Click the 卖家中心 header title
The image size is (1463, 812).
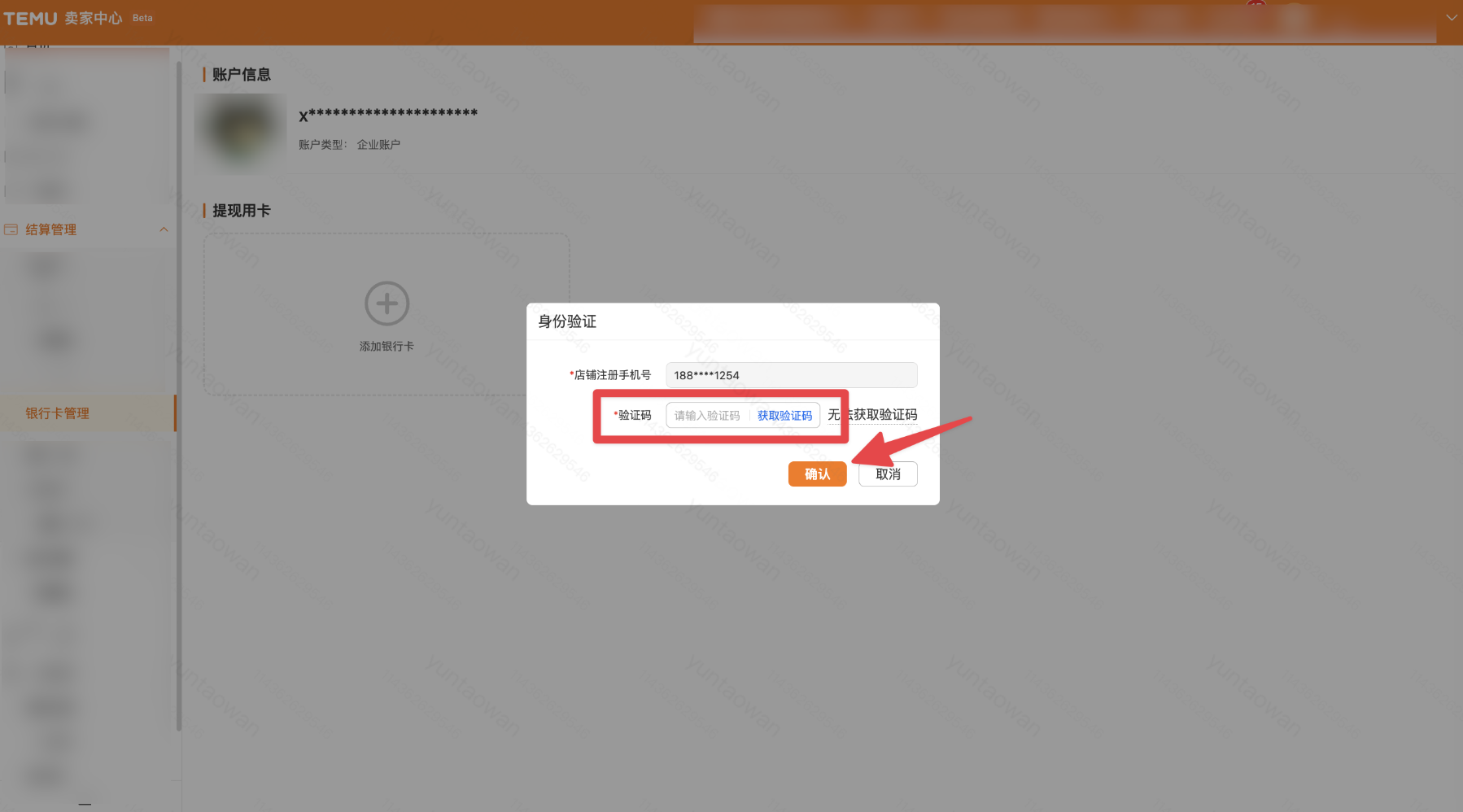click(x=93, y=18)
